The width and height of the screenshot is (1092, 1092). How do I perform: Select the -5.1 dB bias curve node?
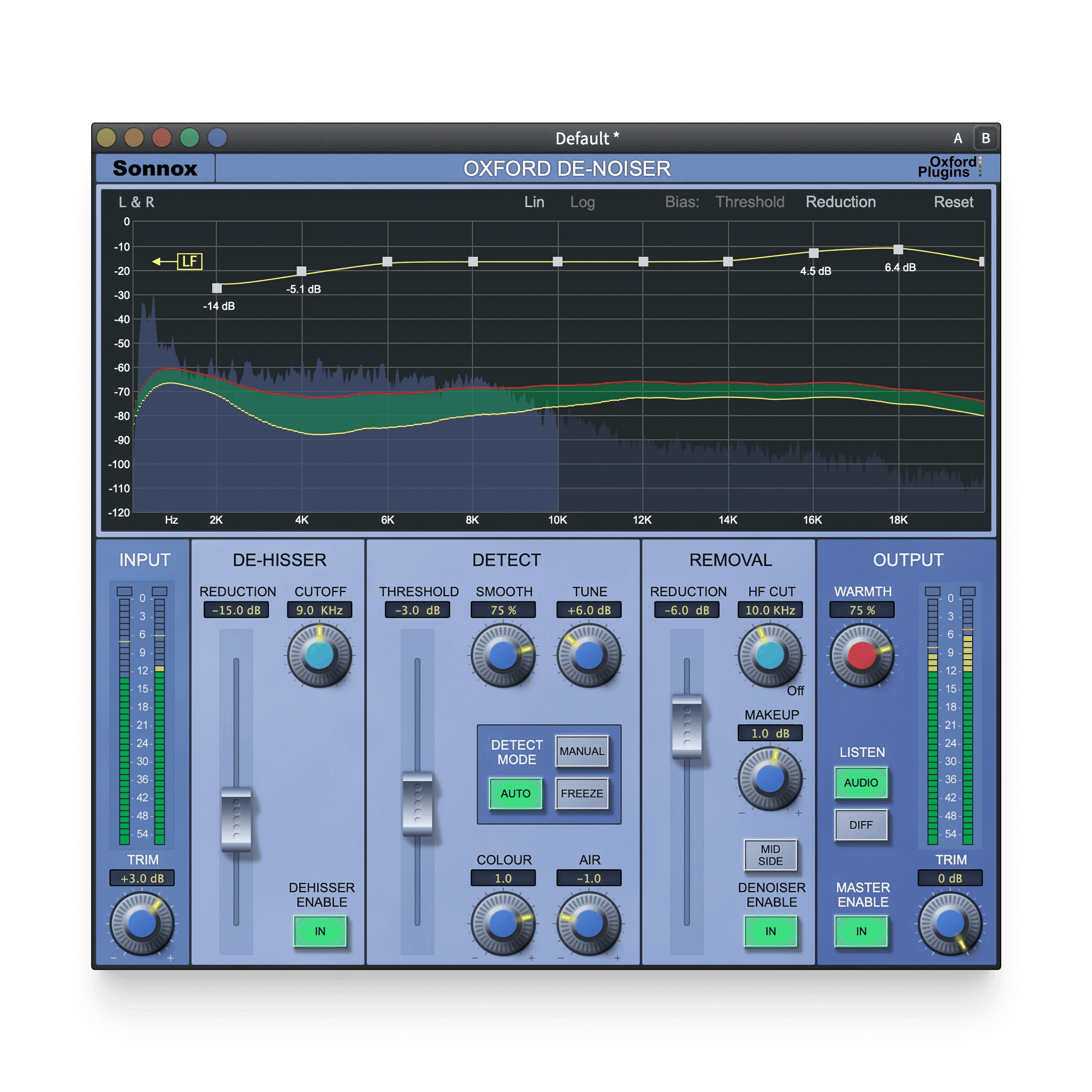[302, 271]
